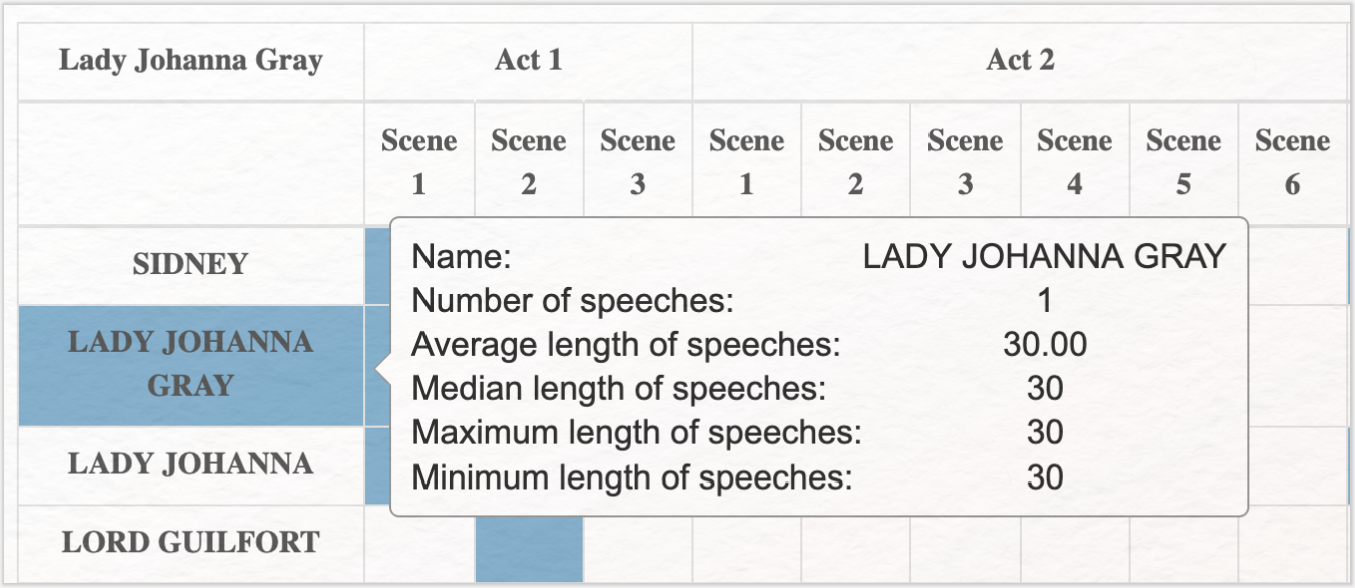
Task: Click the Act 1 column group header
Action: [x=528, y=61]
